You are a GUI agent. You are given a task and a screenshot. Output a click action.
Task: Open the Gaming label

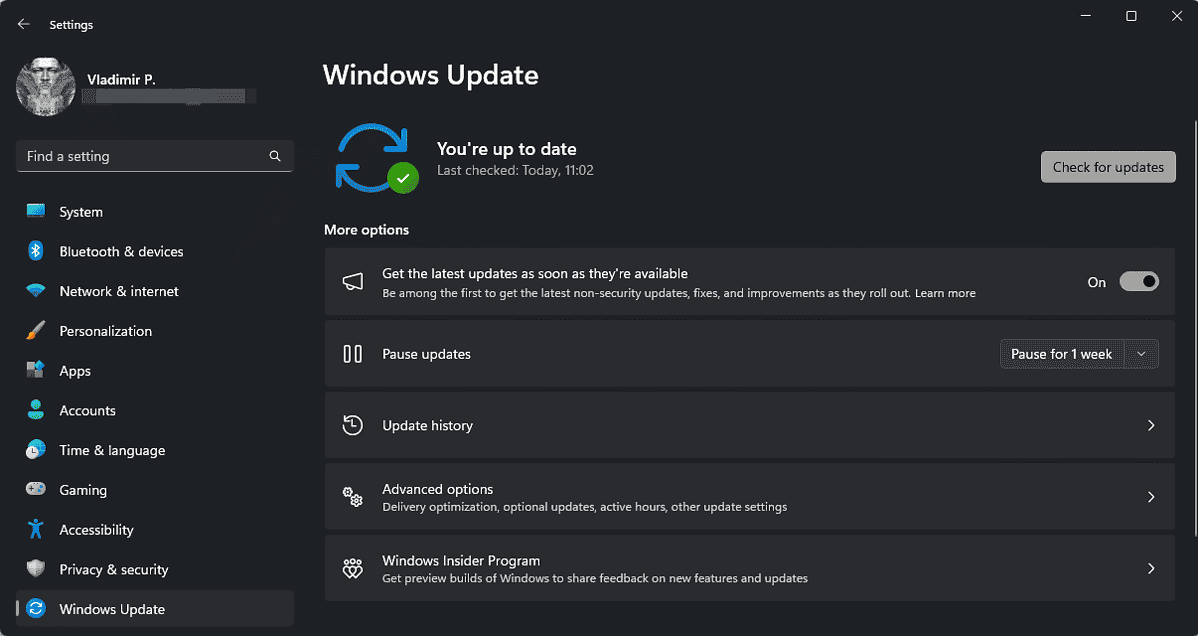pyautogui.click(x=83, y=490)
